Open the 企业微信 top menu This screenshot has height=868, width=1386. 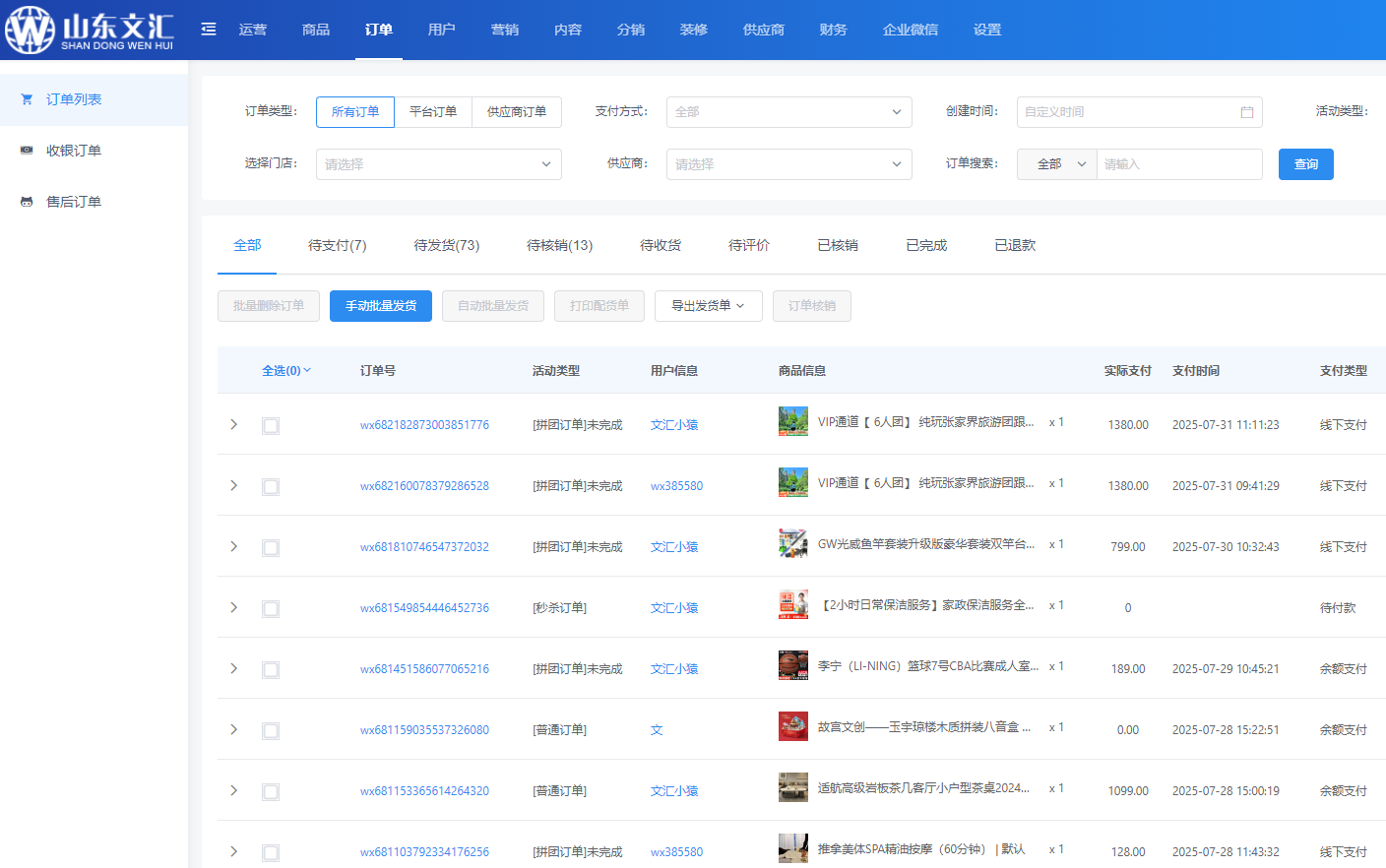(x=911, y=30)
